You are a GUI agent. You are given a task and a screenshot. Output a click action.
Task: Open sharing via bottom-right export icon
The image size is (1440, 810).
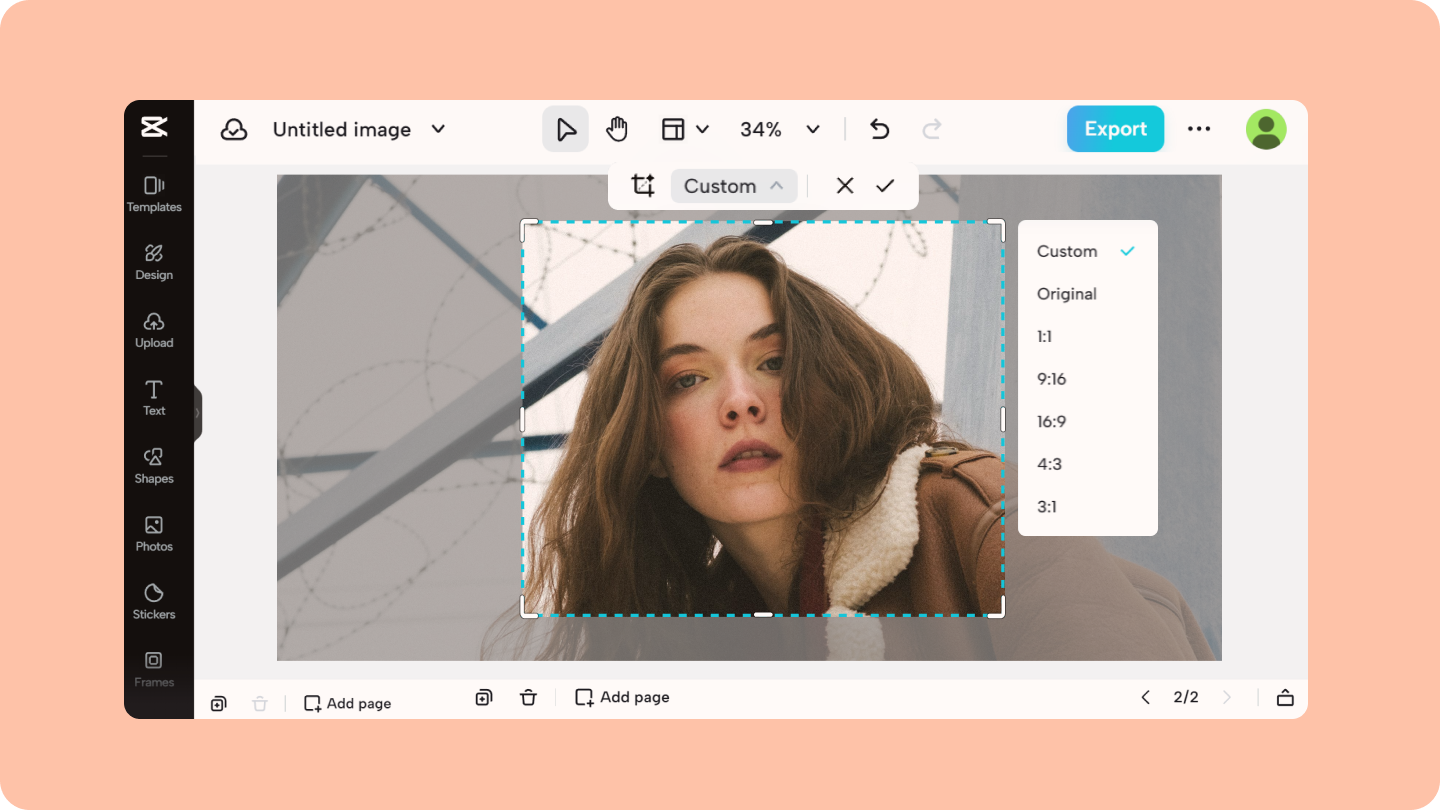1285,697
